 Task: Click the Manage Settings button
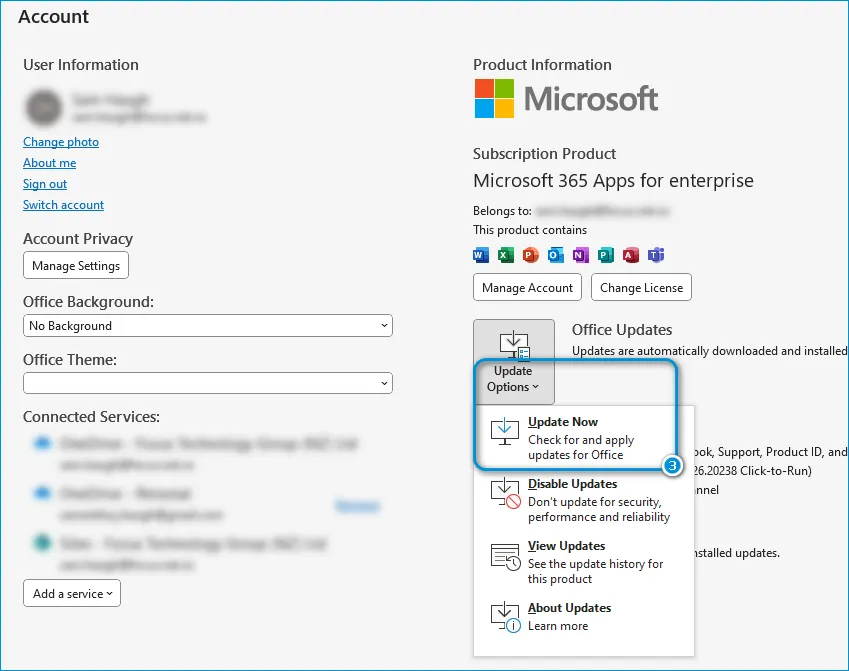[76, 266]
